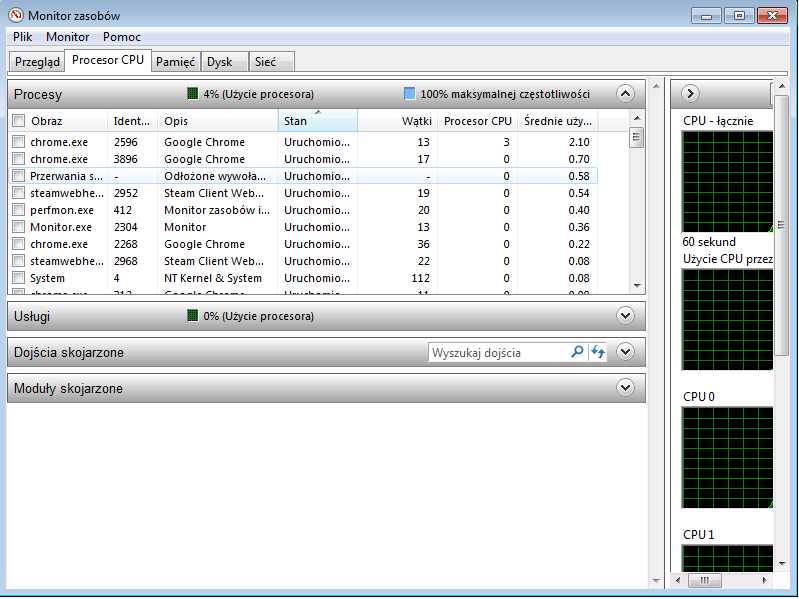Click the 2.10 average usage value
The height and width of the screenshot is (599, 799).
coord(579,142)
